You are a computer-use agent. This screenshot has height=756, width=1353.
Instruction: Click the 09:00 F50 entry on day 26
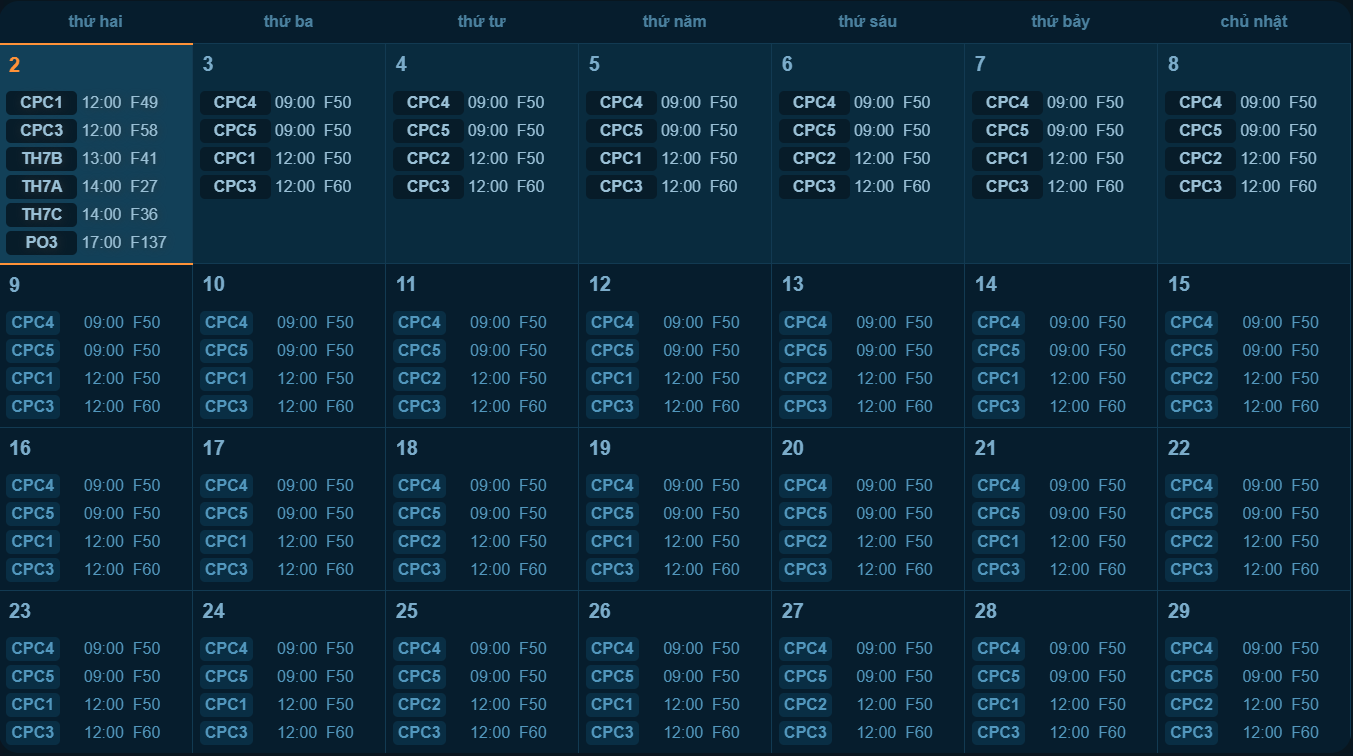coord(699,648)
